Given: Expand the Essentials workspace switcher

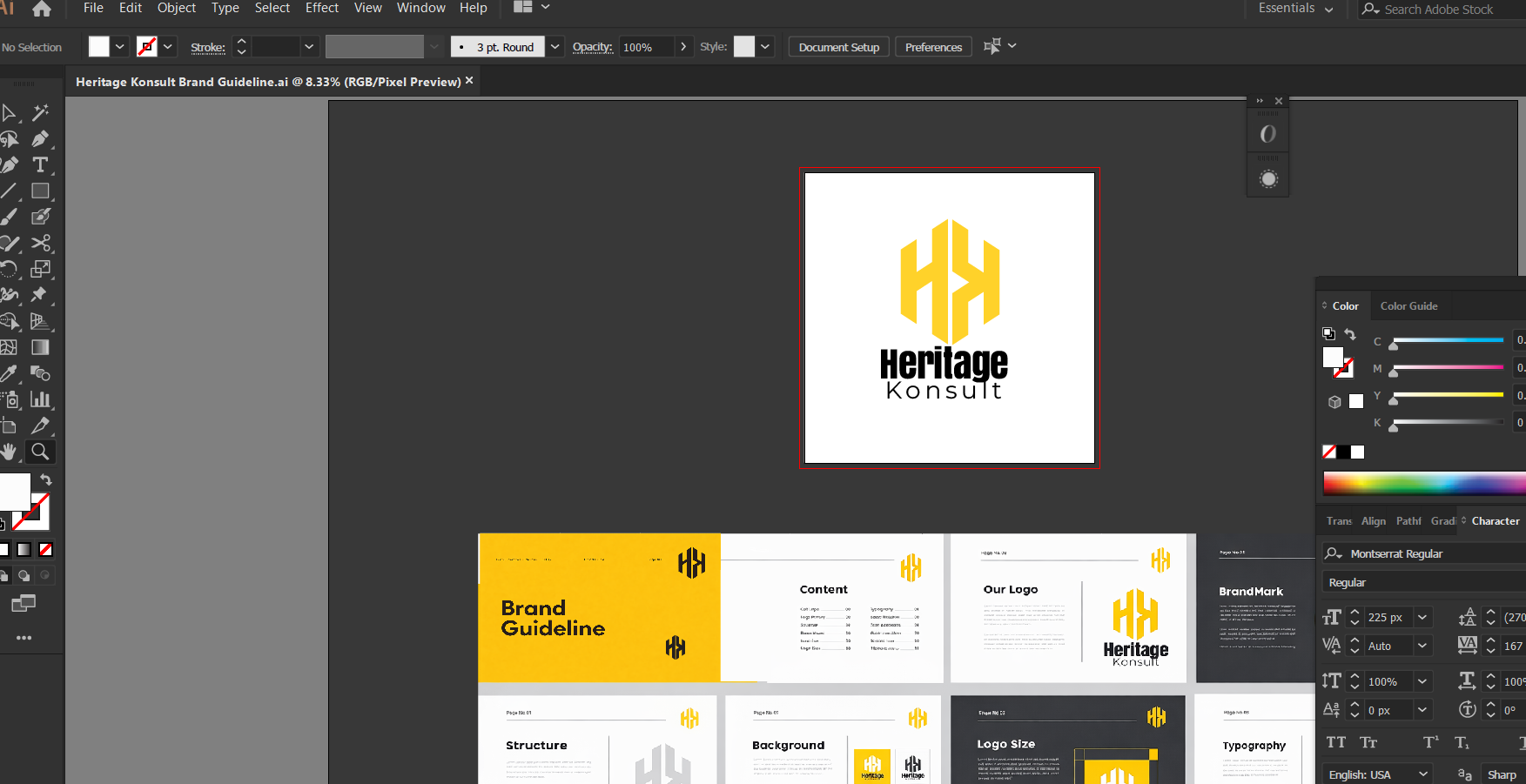Looking at the screenshot, I should [x=1295, y=9].
